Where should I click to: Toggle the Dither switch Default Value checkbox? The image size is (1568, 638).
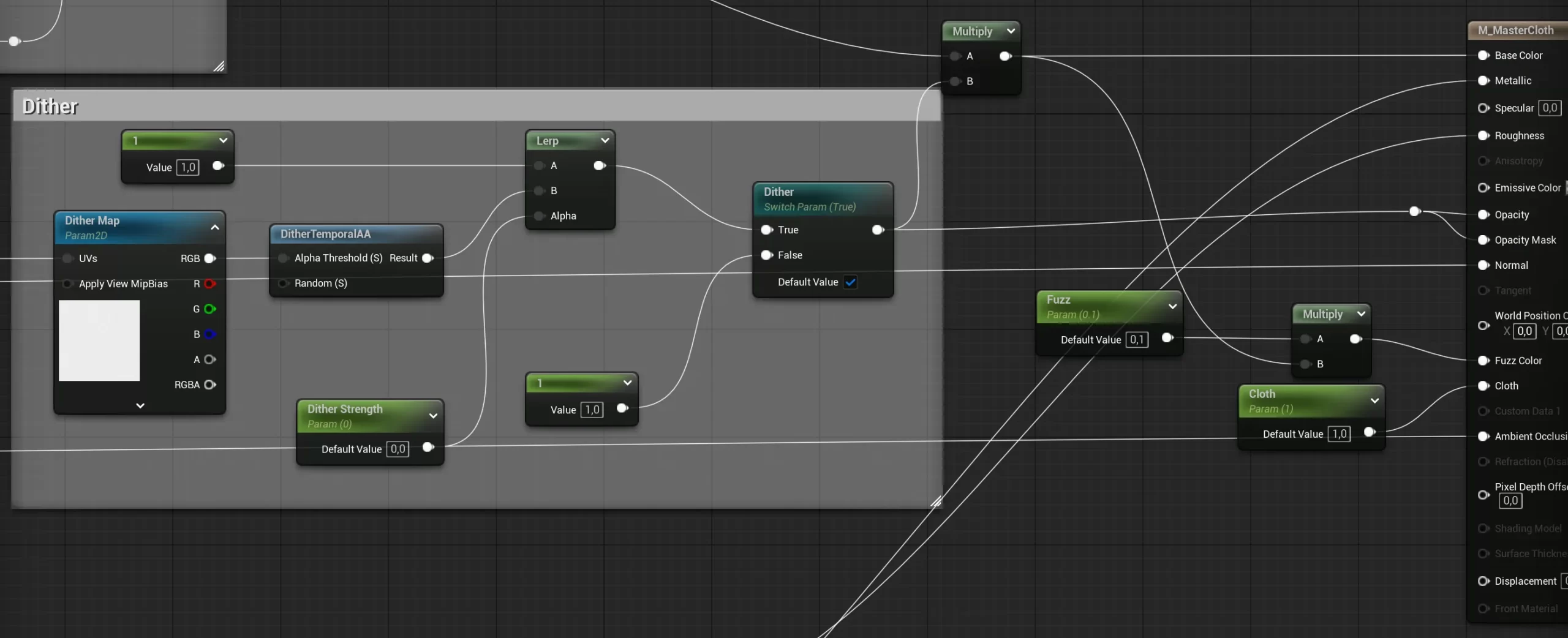point(850,282)
